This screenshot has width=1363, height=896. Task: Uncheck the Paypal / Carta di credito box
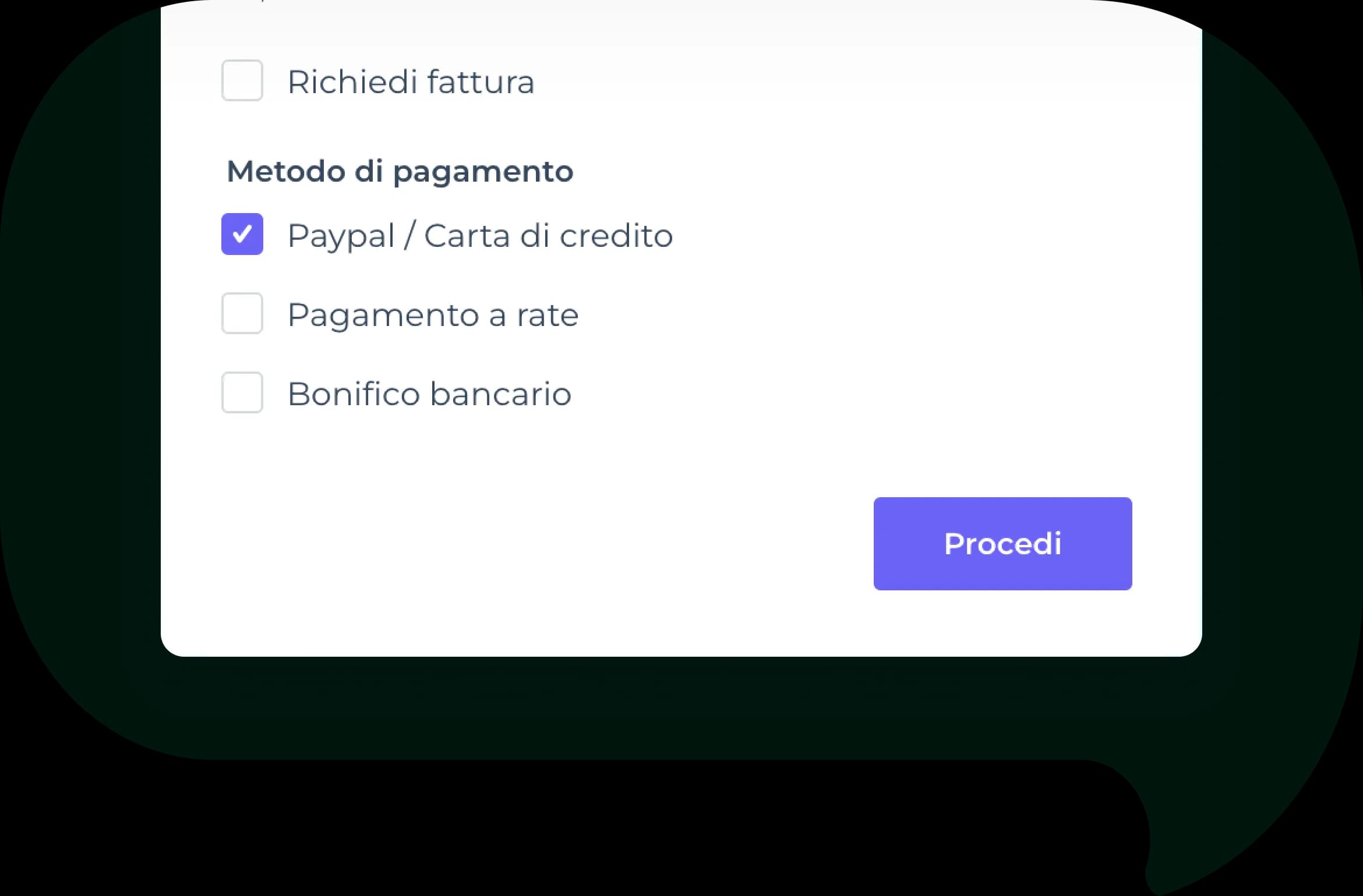click(x=242, y=234)
